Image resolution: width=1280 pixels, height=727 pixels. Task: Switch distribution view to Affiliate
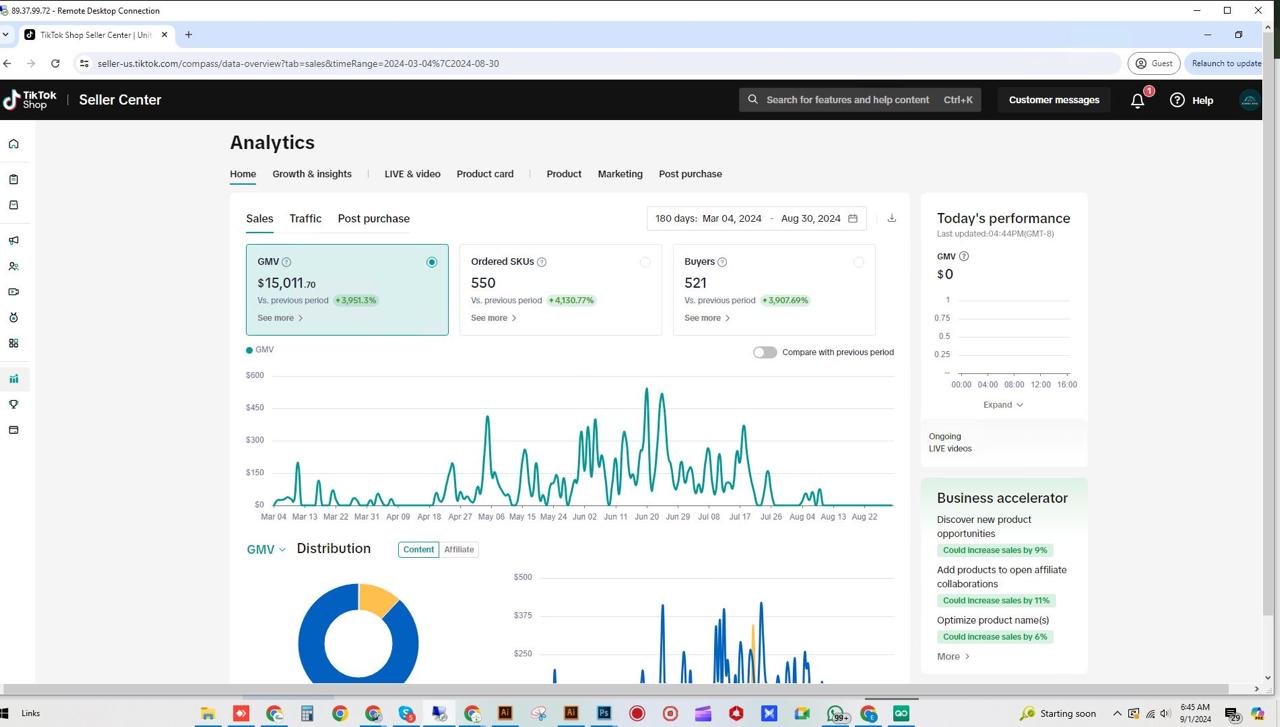click(x=459, y=549)
